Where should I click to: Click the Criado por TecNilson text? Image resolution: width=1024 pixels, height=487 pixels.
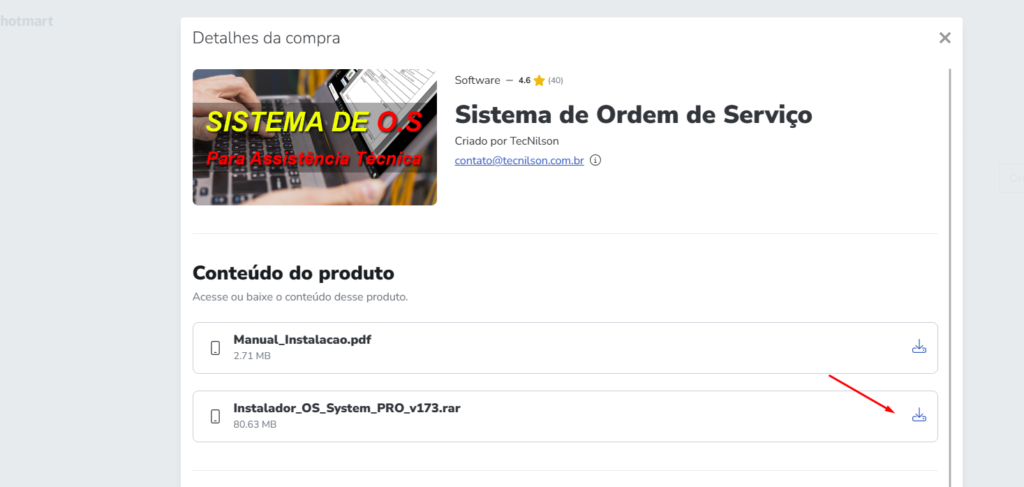(x=507, y=141)
